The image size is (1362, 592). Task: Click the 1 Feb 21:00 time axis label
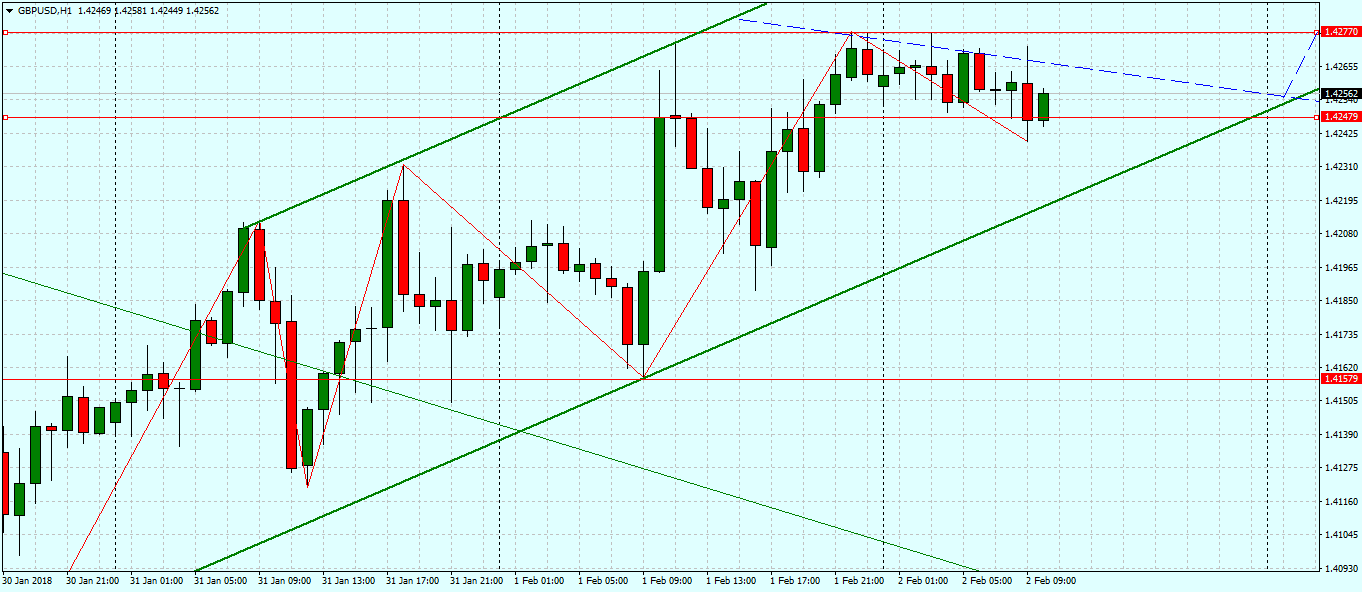[x=860, y=580]
